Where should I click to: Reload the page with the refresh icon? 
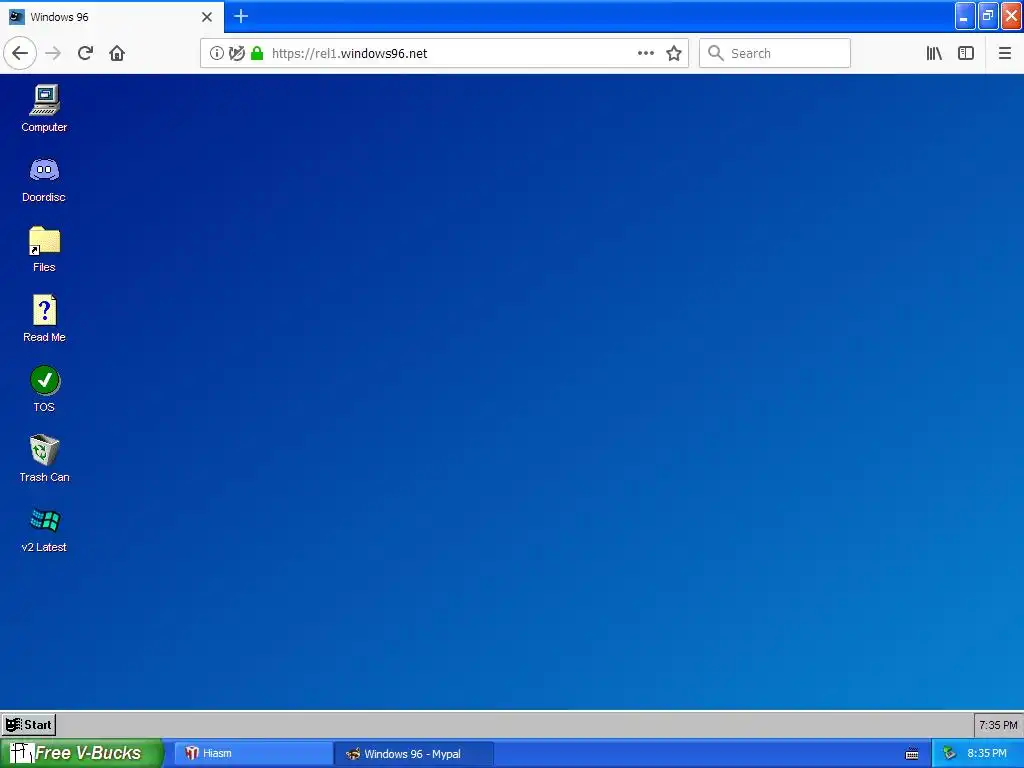coord(85,54)
